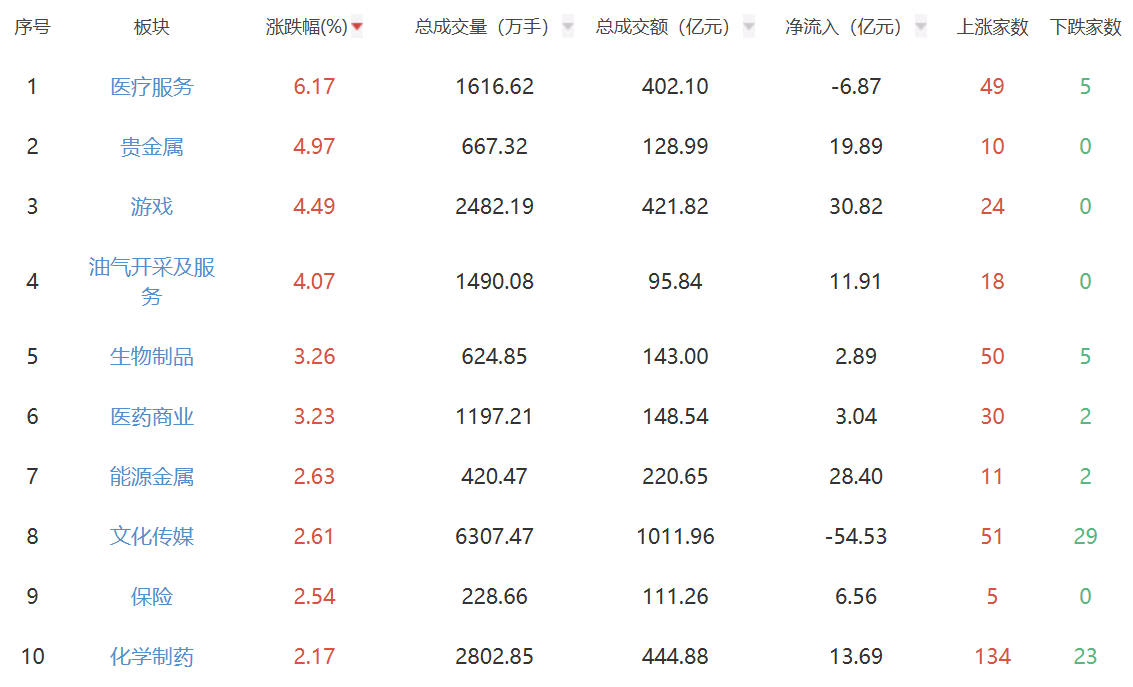The image size is (1133, 687).
Task: Open the sort dropdown next to 总成交额（亿元）
Action: click(748, 27)
